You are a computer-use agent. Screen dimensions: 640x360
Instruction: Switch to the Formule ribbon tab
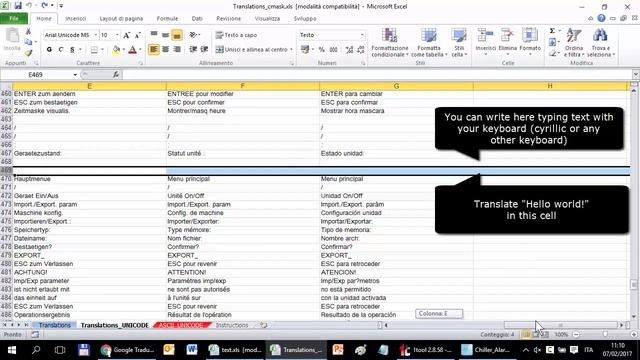click(x=167, y=18)
